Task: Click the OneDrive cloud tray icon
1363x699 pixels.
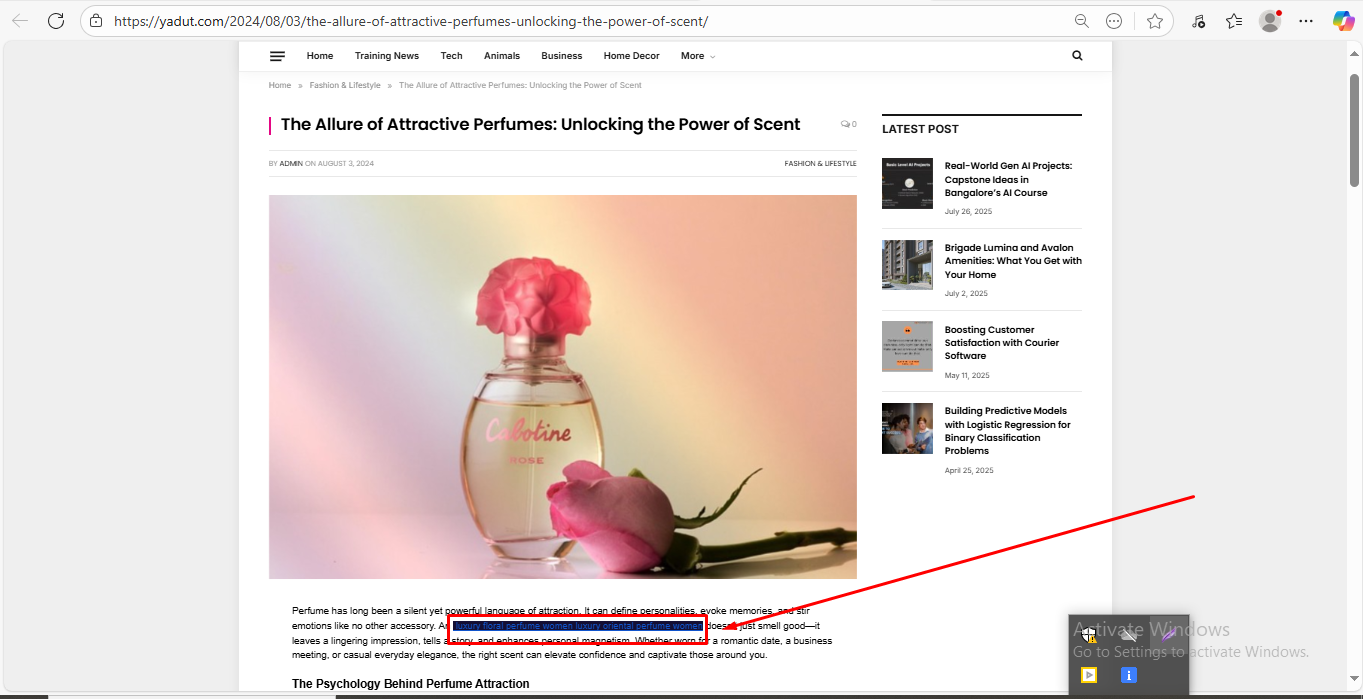Action: tap(1129, 634)
